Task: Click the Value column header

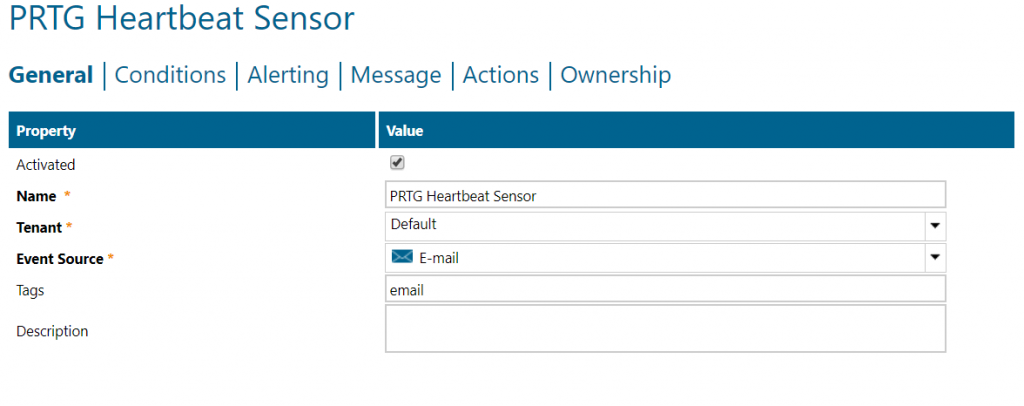Action: point(405,131)
